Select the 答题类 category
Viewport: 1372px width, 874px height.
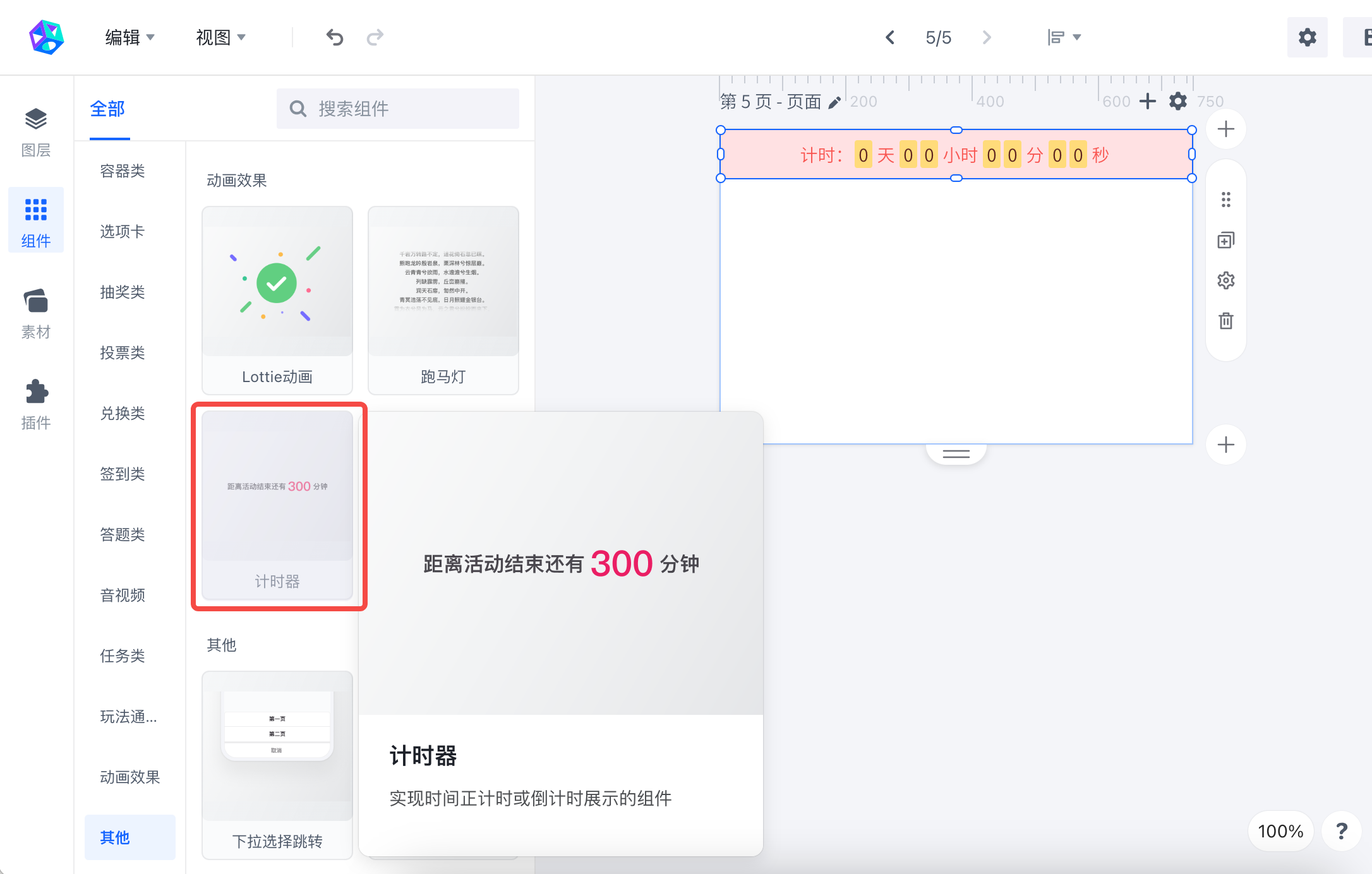123,535
